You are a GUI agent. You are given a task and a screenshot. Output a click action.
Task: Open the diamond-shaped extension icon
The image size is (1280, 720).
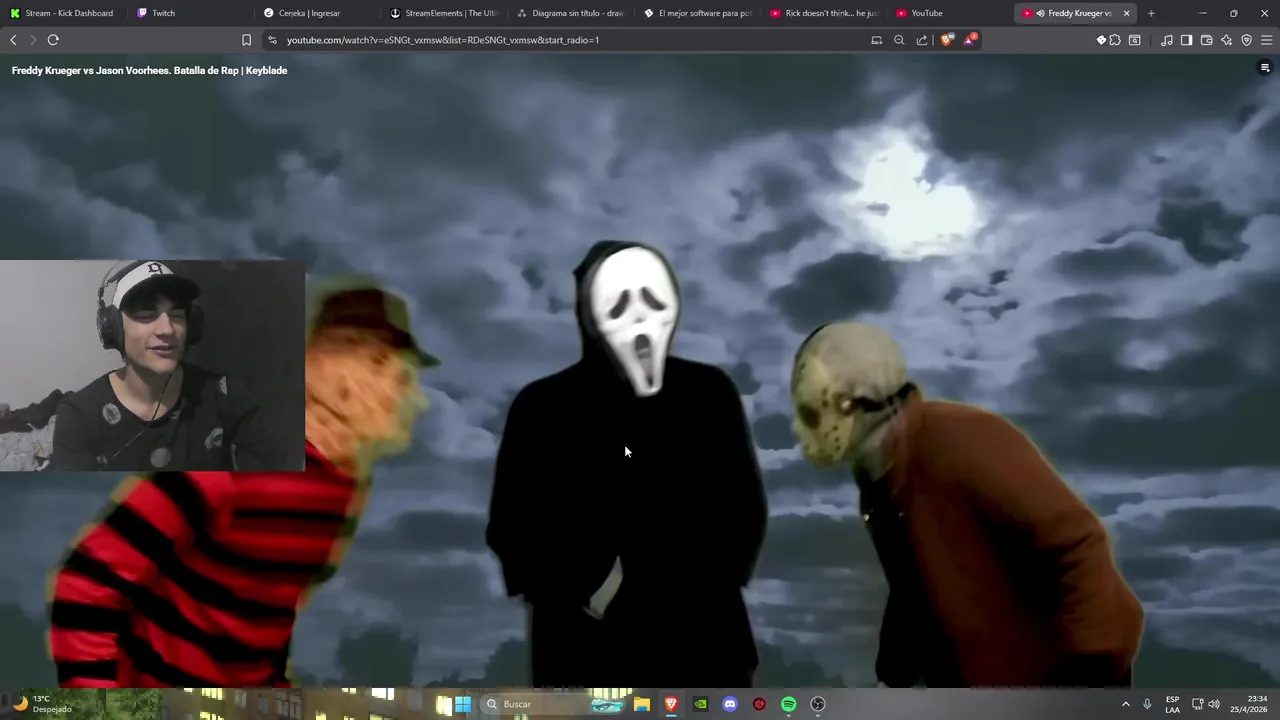point(1101,40)
